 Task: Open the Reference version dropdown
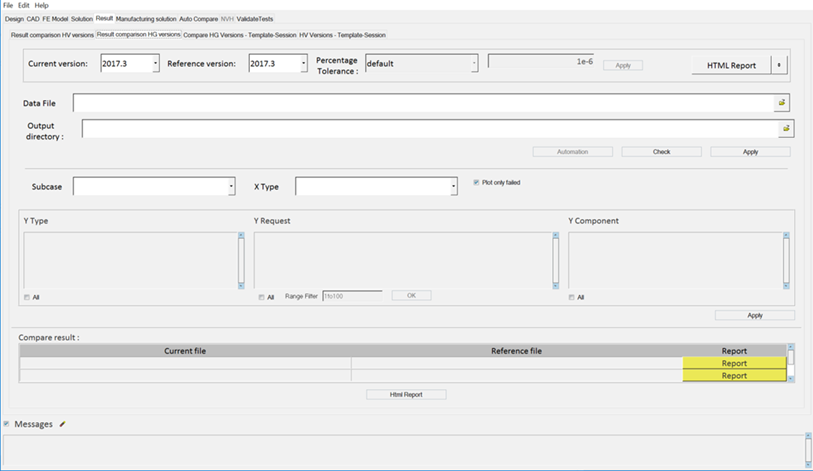[303, 64]
